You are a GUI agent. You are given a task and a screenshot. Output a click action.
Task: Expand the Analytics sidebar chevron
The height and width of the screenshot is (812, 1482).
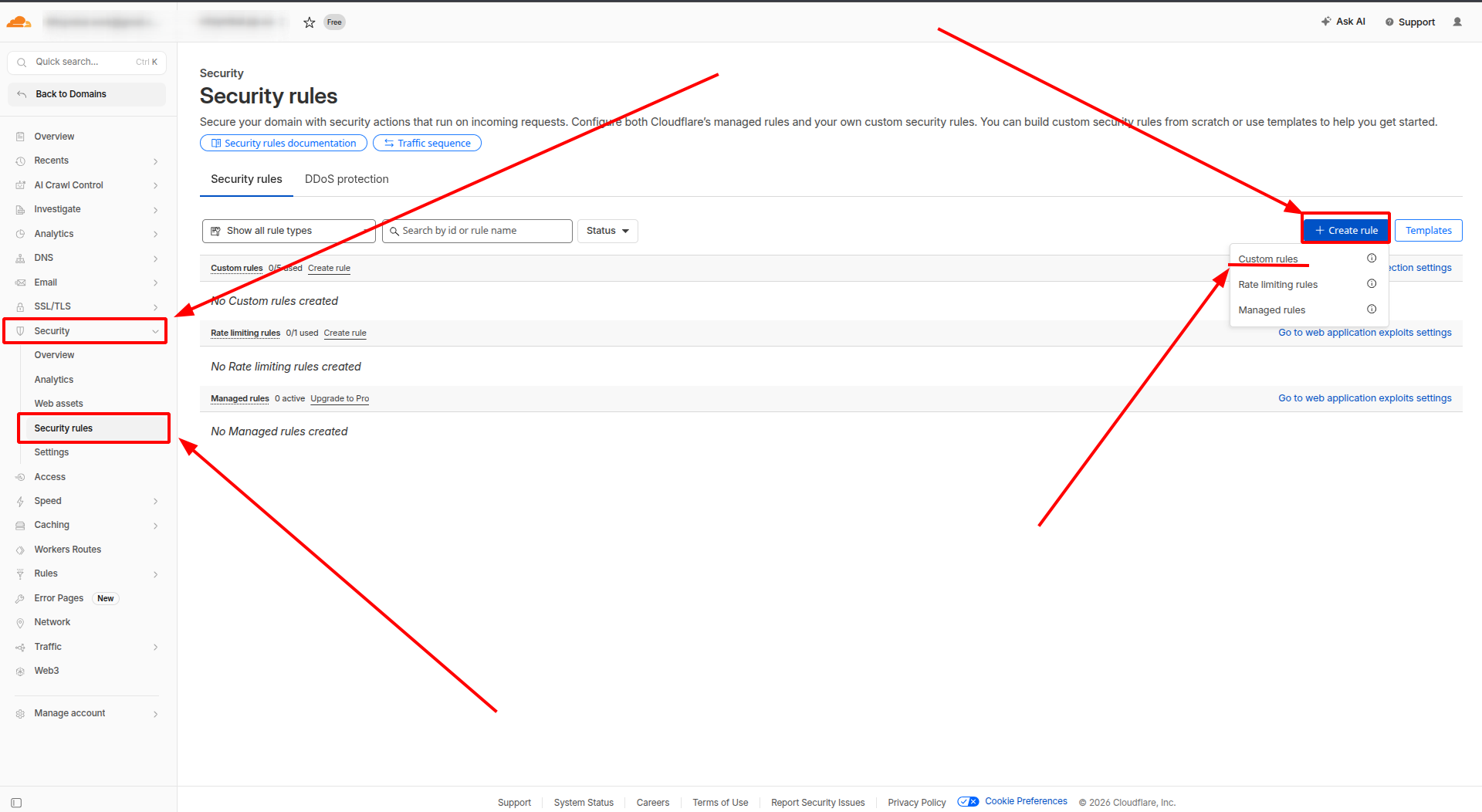tap(156, 234)
